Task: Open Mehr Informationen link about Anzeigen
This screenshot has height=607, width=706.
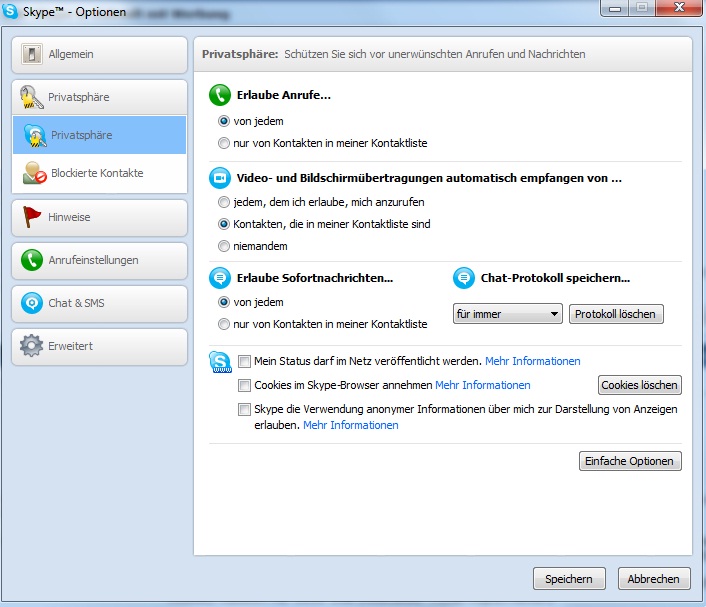Action: (351, 425)
